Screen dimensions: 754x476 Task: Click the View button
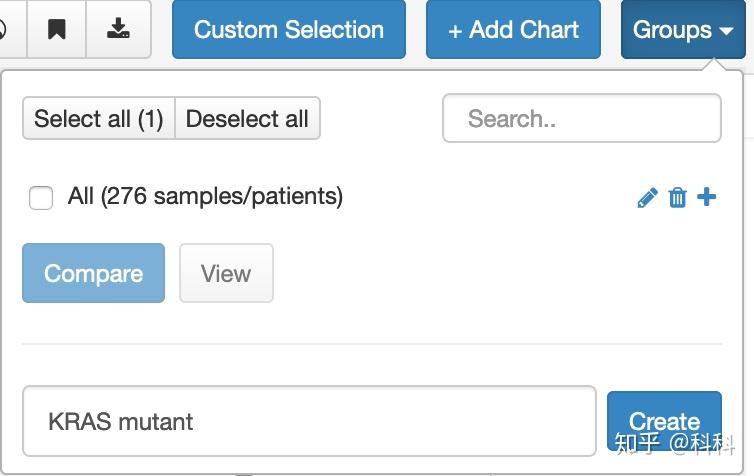[x=226, y=273]
